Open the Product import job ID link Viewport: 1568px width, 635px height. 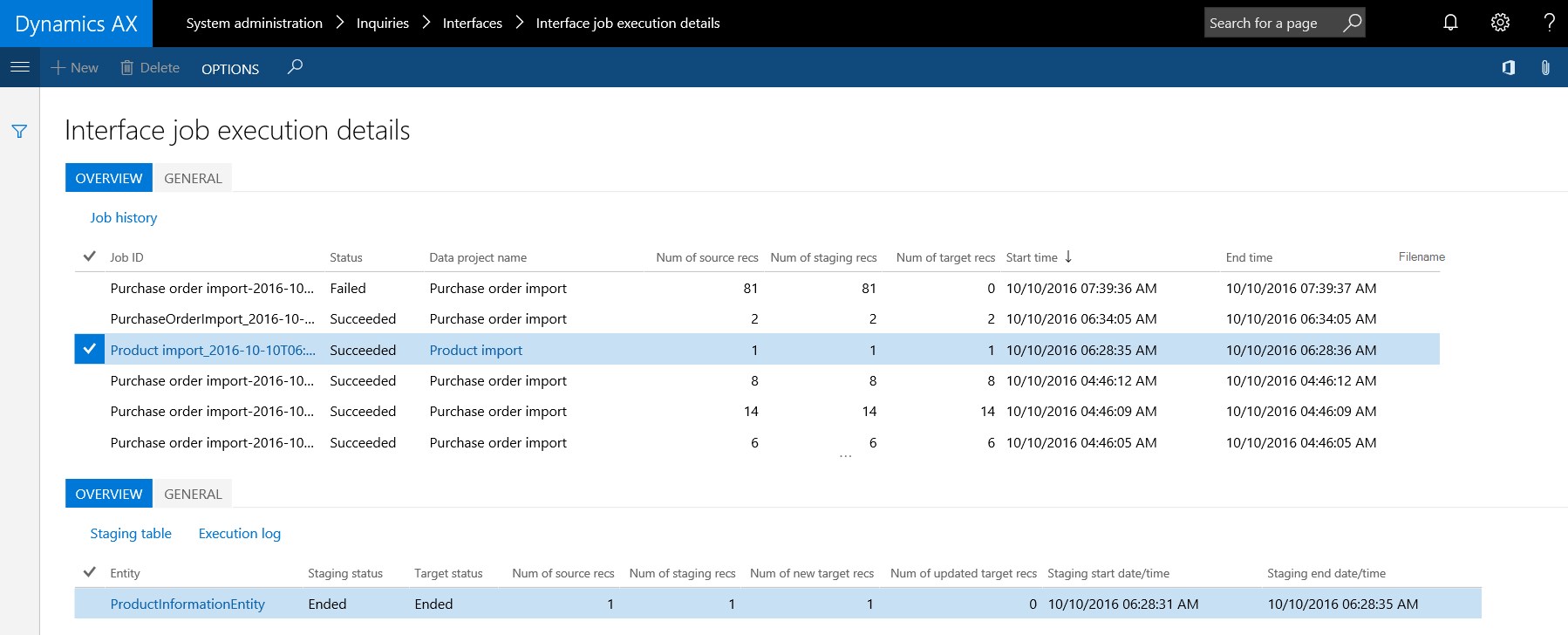(x=213, y=350)
